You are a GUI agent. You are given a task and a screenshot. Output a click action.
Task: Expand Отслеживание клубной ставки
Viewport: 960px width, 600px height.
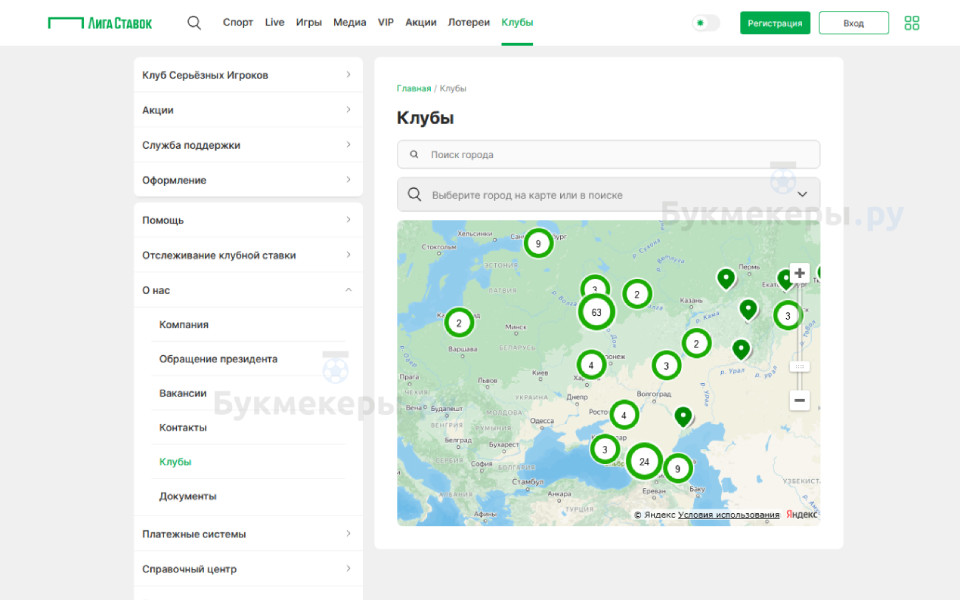tap(248, 255)
